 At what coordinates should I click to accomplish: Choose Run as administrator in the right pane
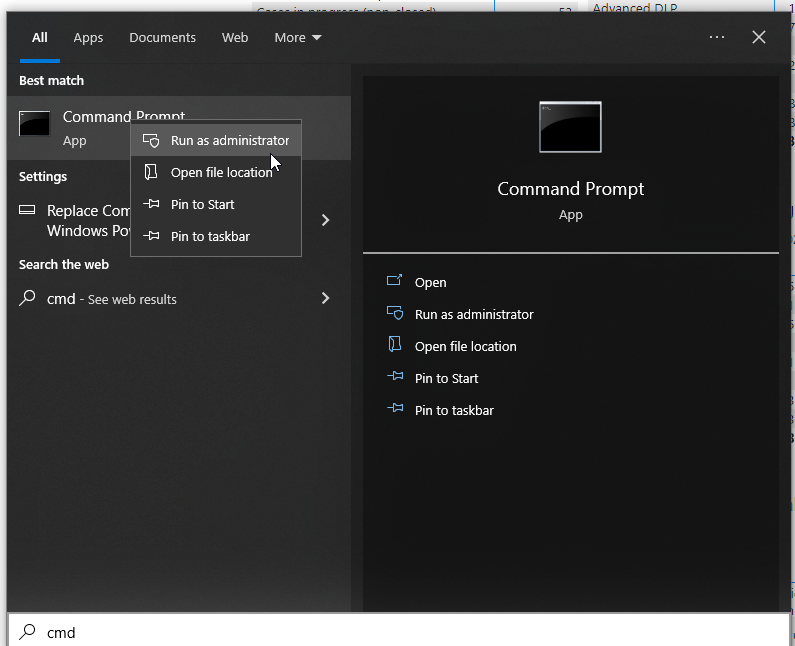pos(474,314)
